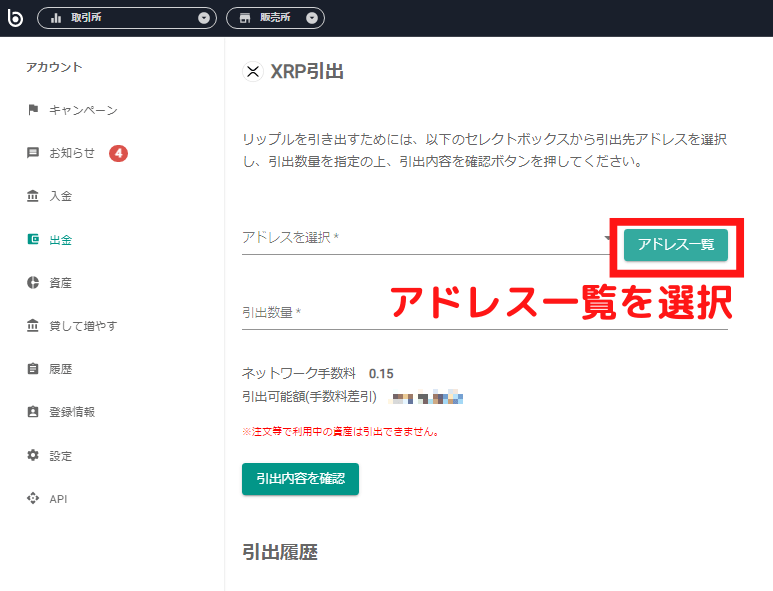Viewport: 773px width, 591px height.
Task: Click the notifications message icon
Action: tap(33, 153)
